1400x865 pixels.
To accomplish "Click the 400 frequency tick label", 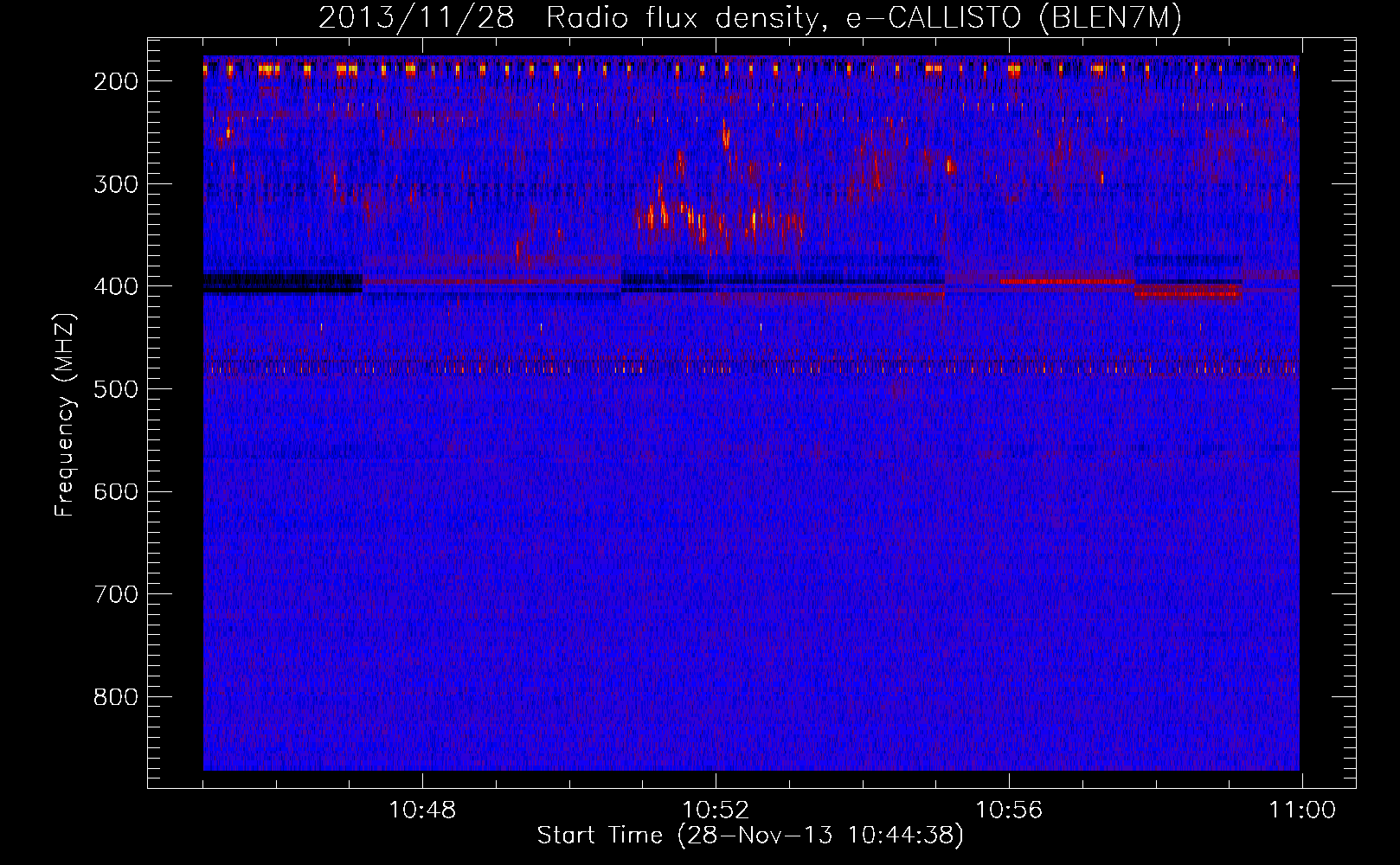I will [x=116, y=286].
